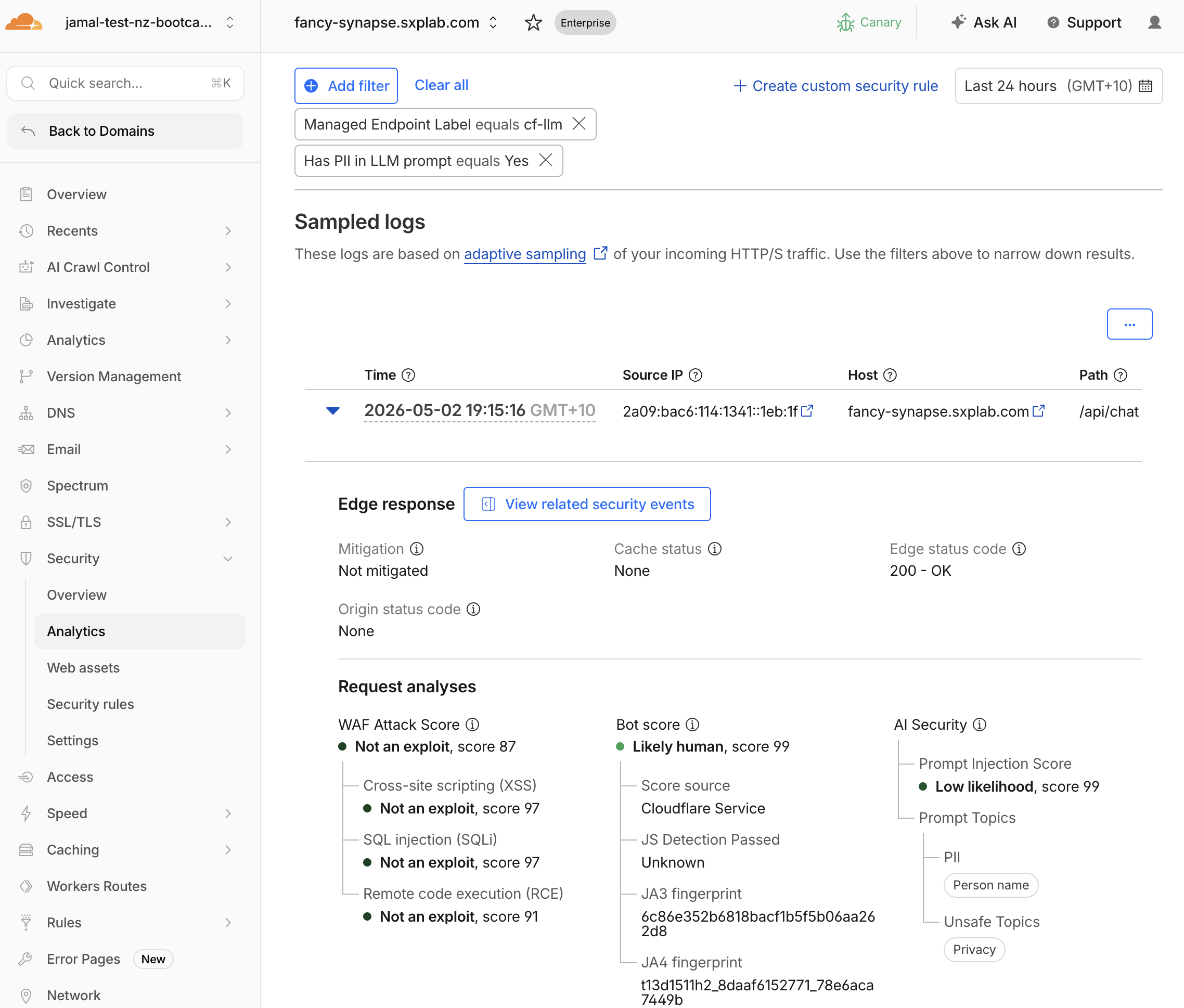Click the Privacy unsafe topic tag

coord(974,950)
